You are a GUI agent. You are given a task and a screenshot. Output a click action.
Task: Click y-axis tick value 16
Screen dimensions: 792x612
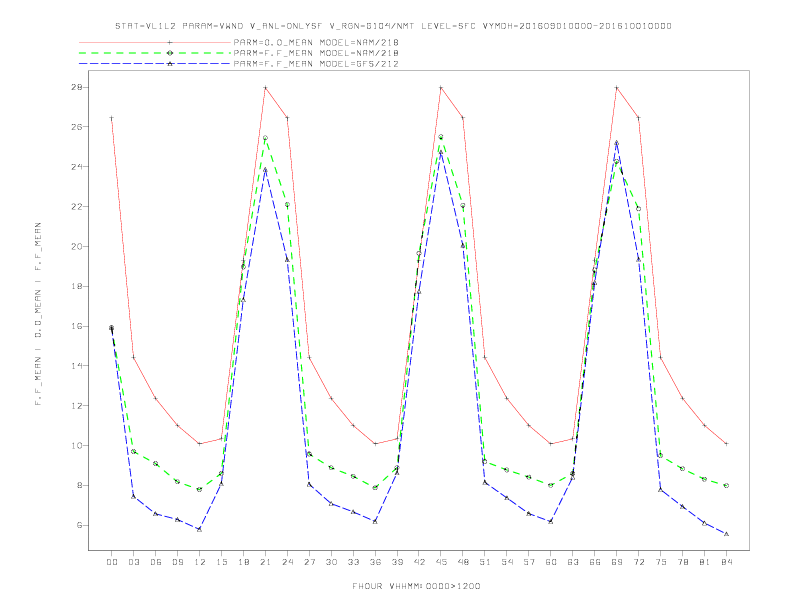[77, 326]
